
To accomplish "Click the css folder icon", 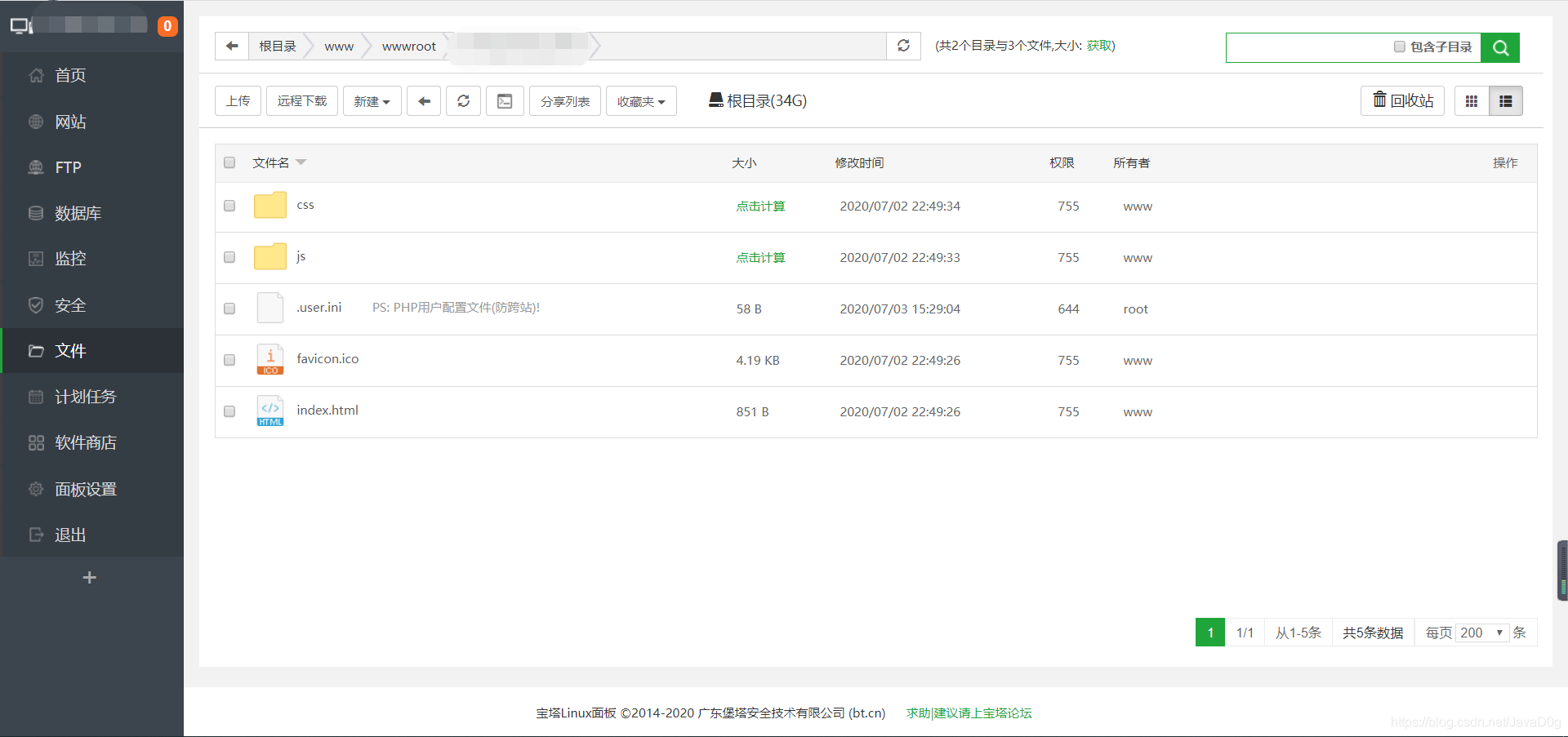I will [x=270, y=205].
